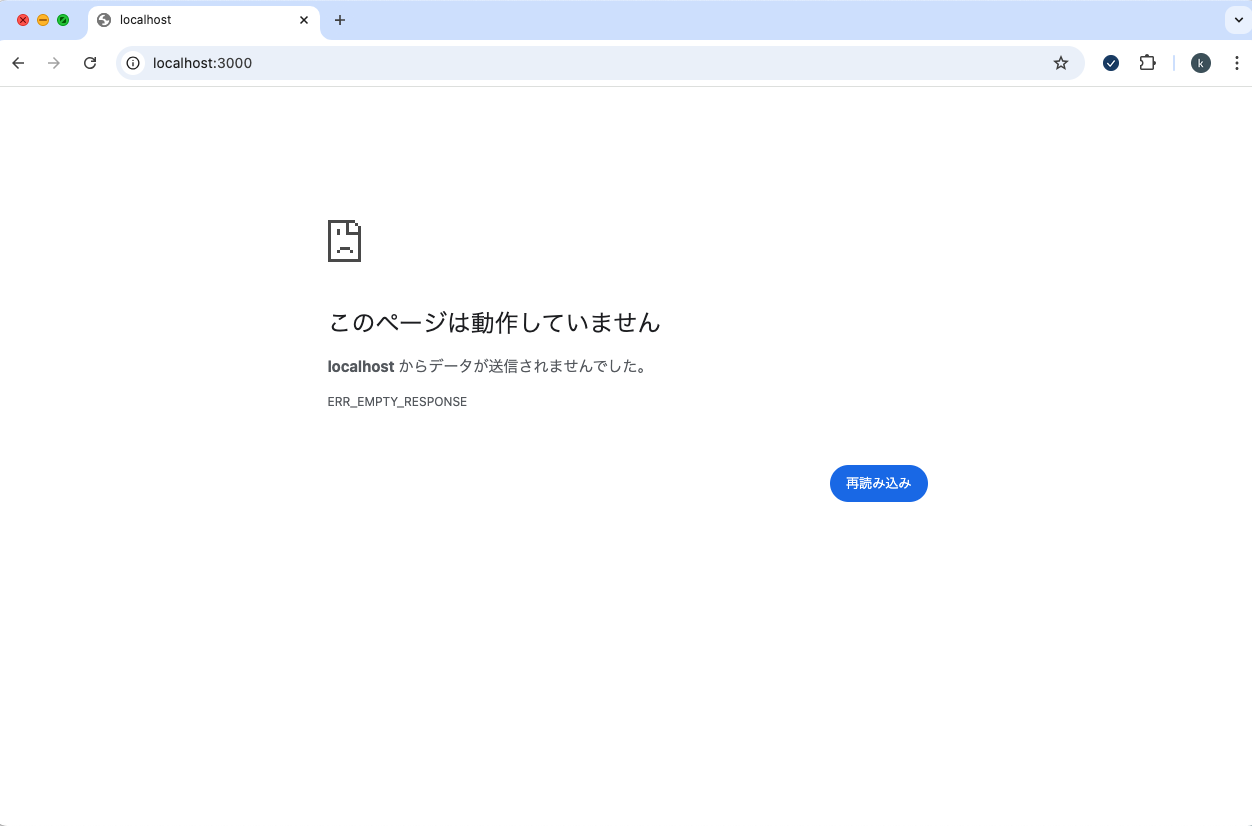The width and height of the screenshot is (1252, 826).
Task: Minimize the window with the yellow button
Action: [43, 20]
